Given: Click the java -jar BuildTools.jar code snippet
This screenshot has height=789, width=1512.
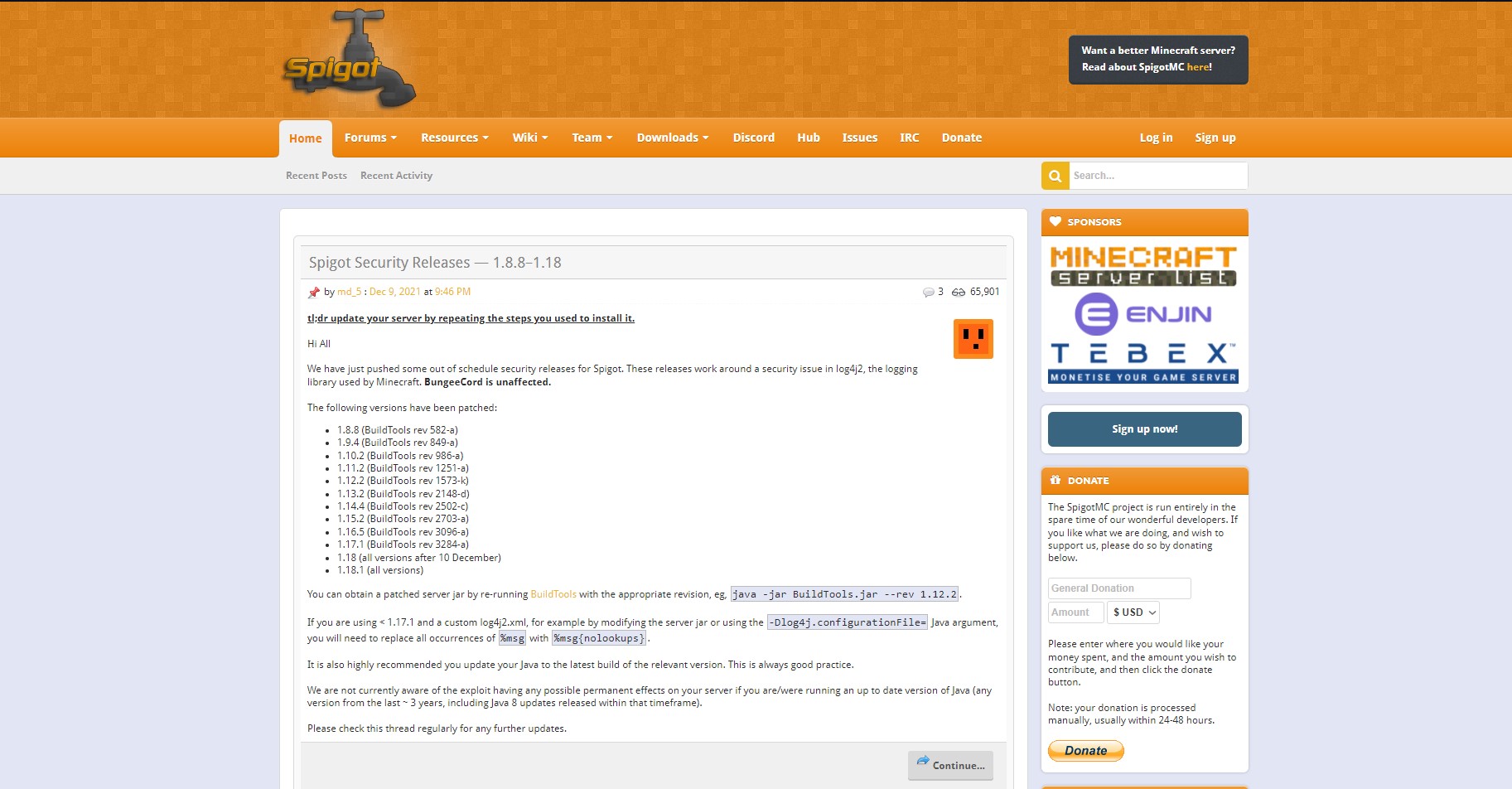Looking at the screenshot, I should point(845,594).
